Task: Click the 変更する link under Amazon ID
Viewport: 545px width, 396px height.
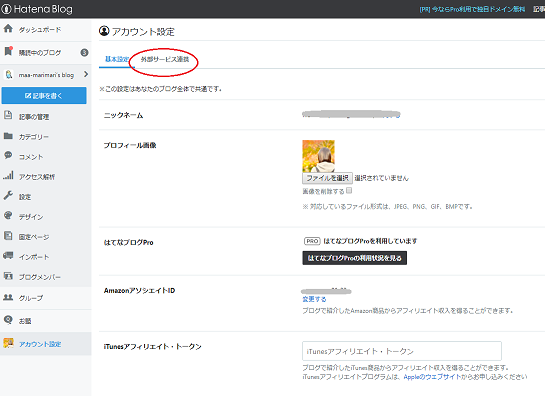Action: 314,299
